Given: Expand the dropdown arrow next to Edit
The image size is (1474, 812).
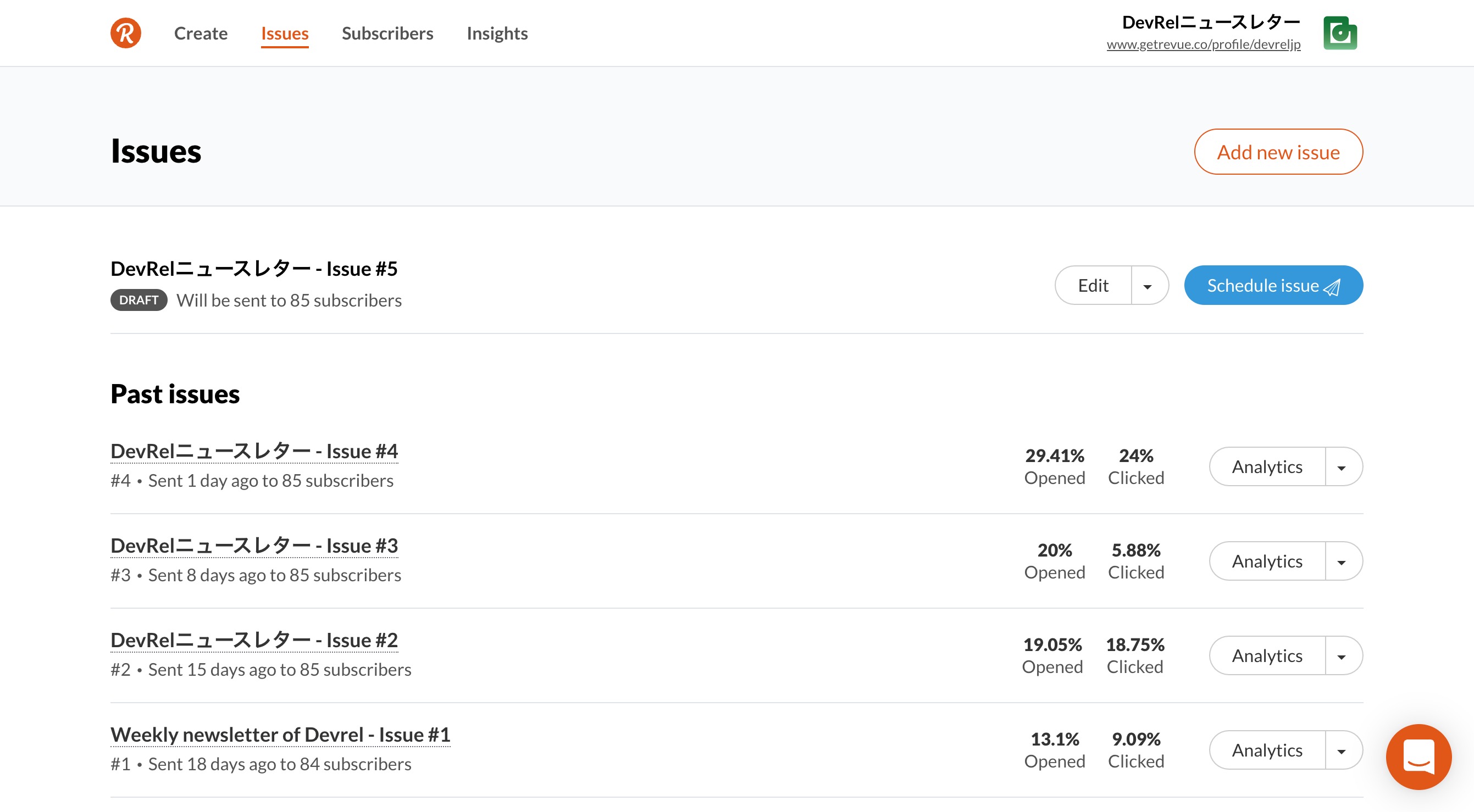Looking at the screenshot, I should coord(1148,286).
